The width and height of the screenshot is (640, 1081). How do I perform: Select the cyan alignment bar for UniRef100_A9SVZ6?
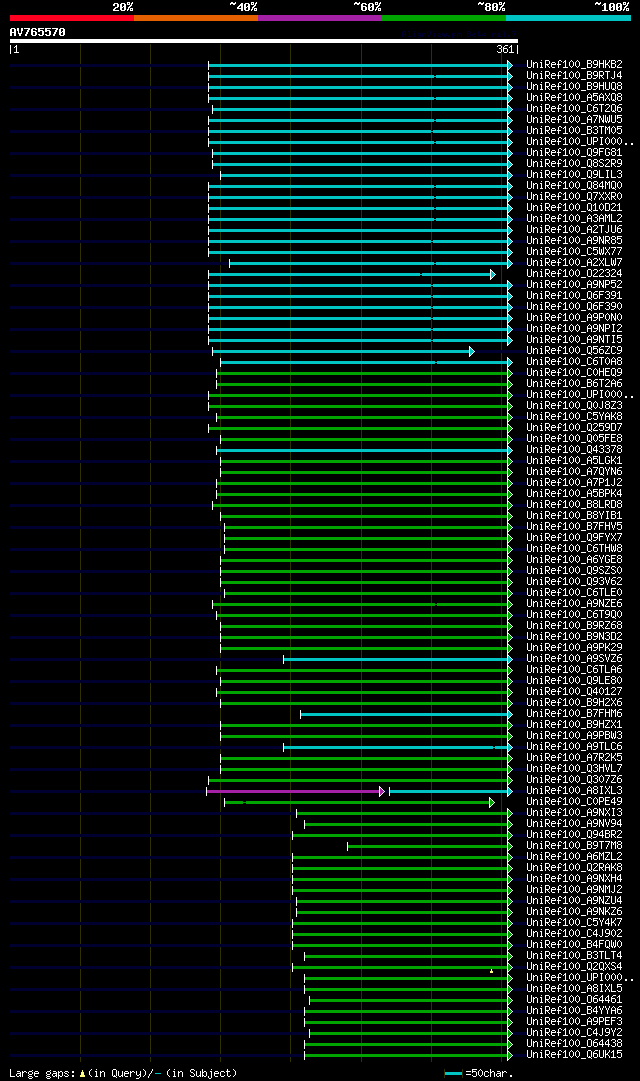coord(398,659)
